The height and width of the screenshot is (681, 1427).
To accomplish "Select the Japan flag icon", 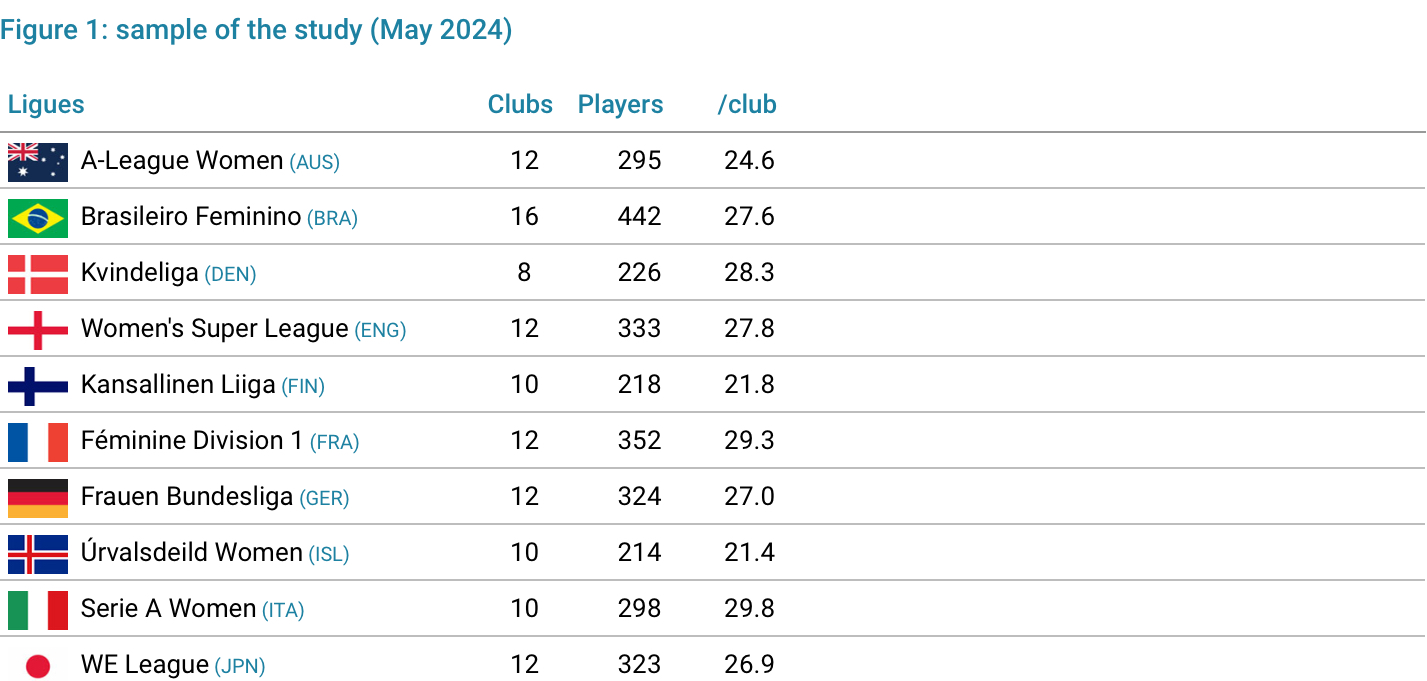I will (38, 666).
